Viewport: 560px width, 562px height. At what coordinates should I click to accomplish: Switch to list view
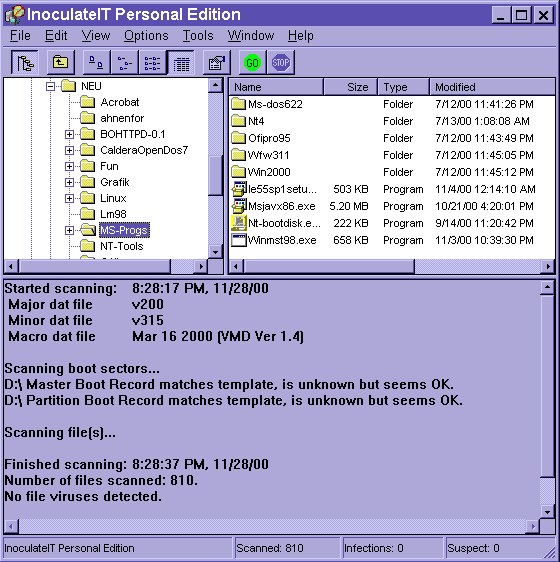tap(152, 63)
